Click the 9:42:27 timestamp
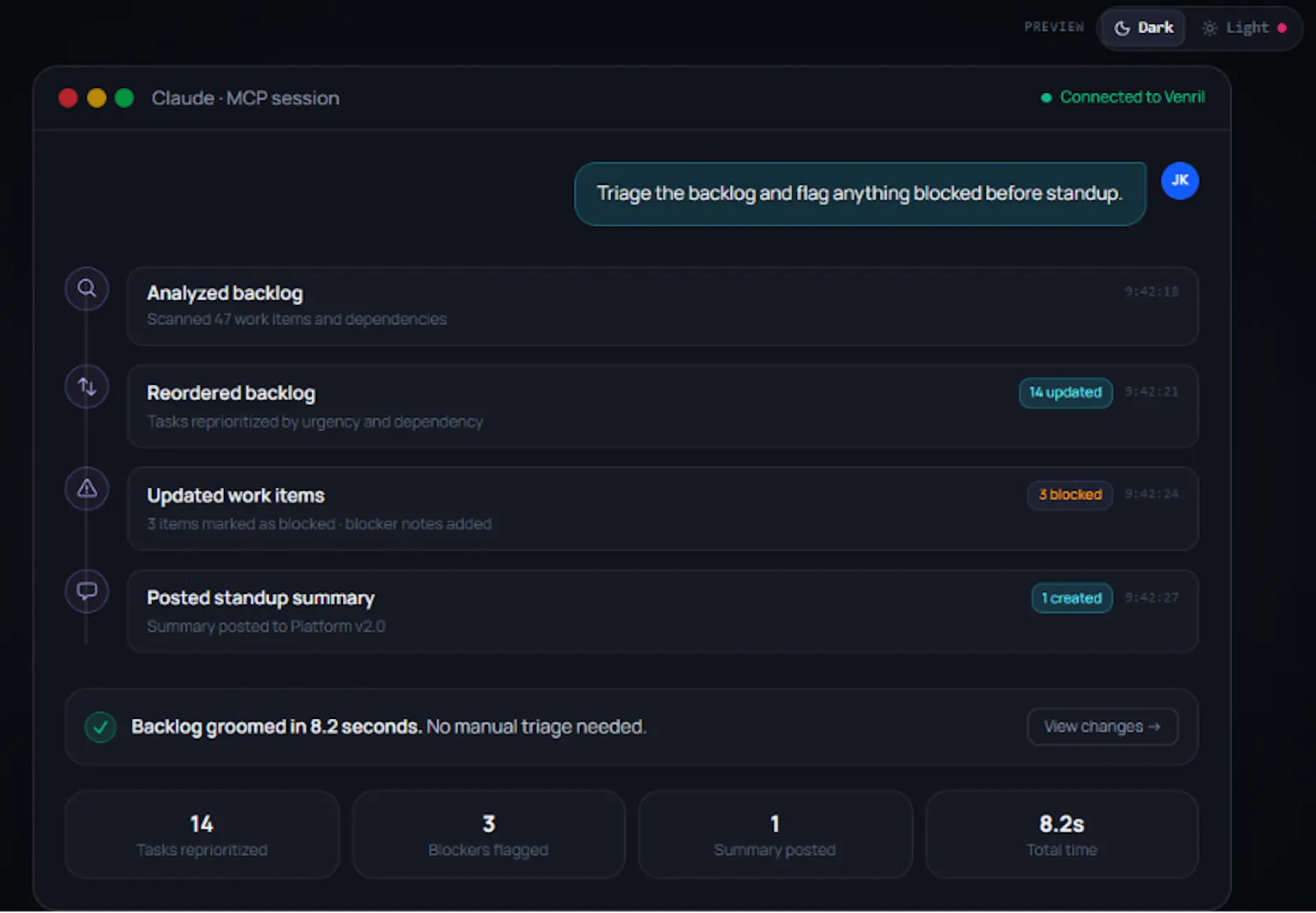1316x913 pixels. click(1151, 597)
